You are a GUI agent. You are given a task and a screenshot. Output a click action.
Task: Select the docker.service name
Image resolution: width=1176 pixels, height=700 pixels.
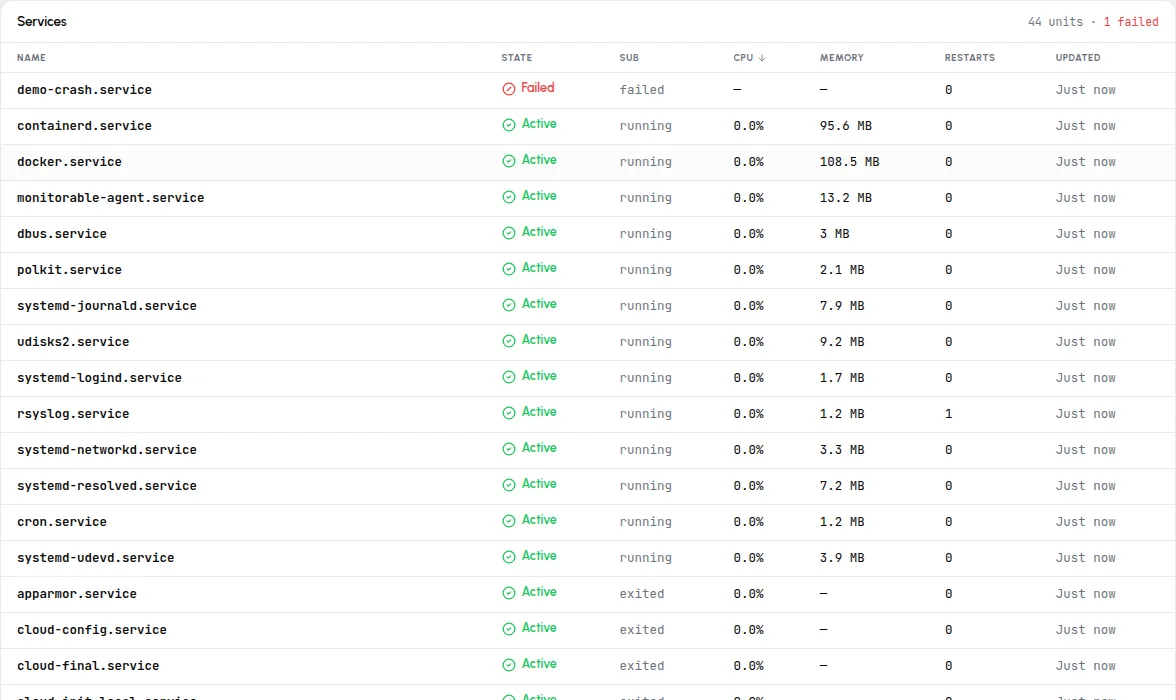(69, 162)
